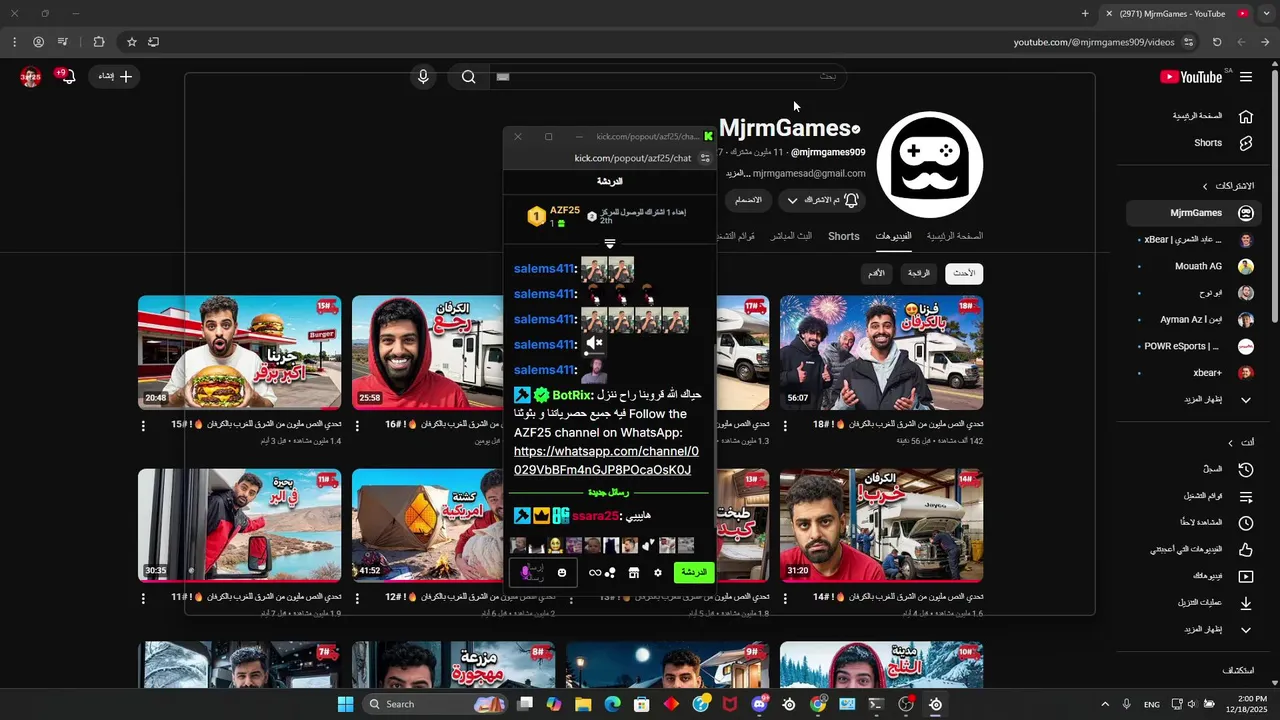Image resolution: width=1280 pixels, height=720 pixels.
Task: Click the YouTube search magnifier button
Action: coord(468,77)
